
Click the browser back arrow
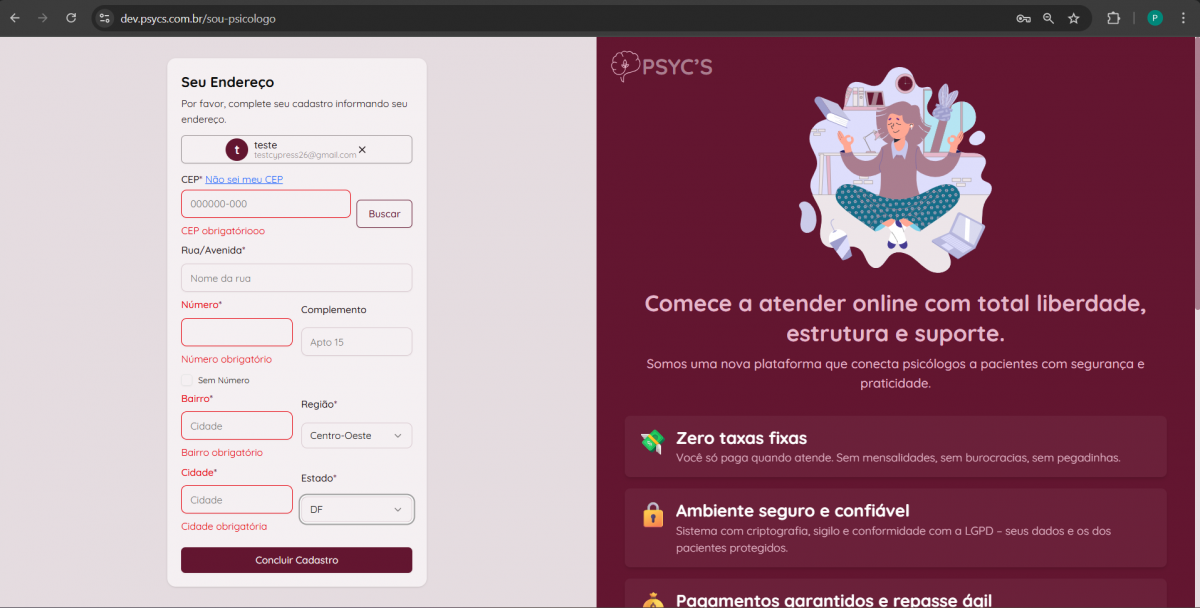tap(15, 18)
